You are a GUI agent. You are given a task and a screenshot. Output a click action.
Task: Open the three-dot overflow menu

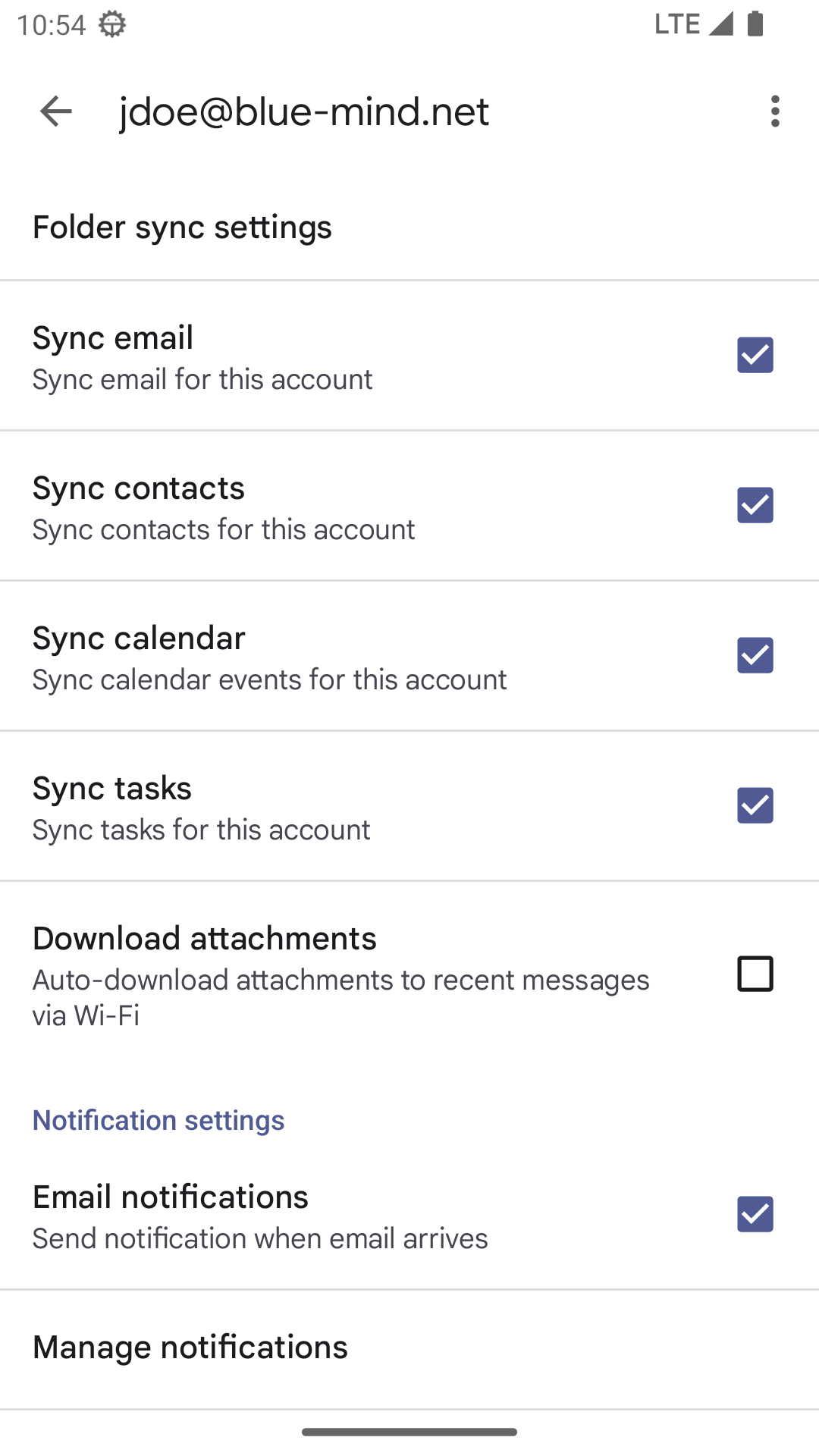(774, 111)
